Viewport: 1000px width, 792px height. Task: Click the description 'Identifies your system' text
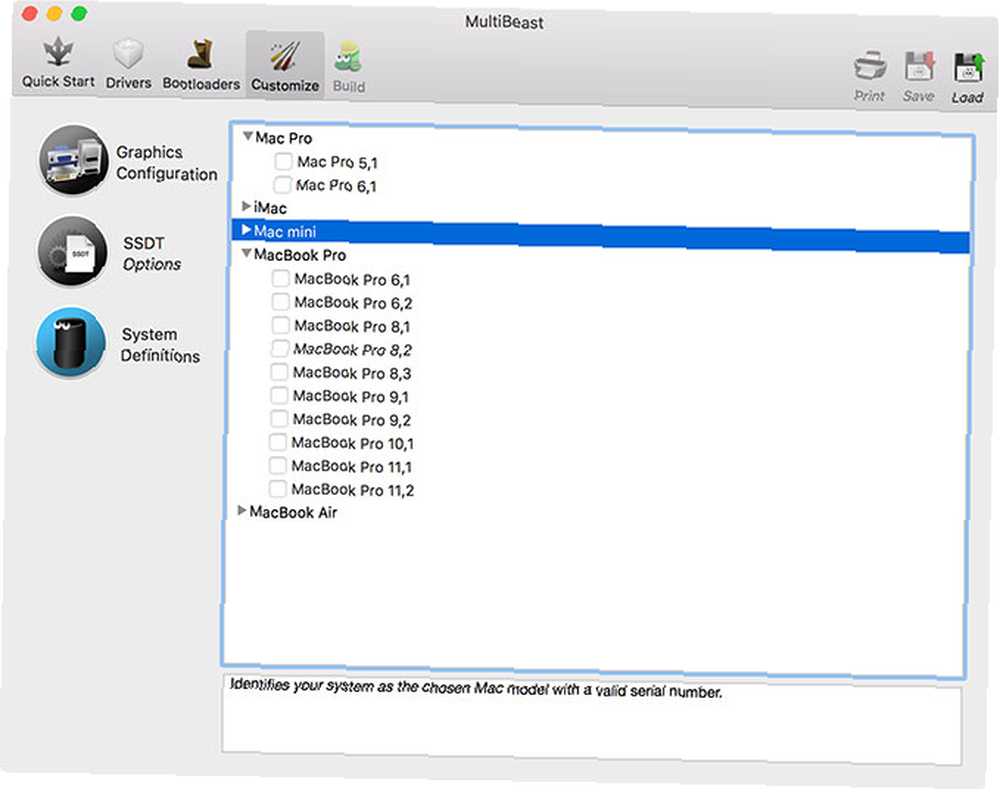point(476,688)
